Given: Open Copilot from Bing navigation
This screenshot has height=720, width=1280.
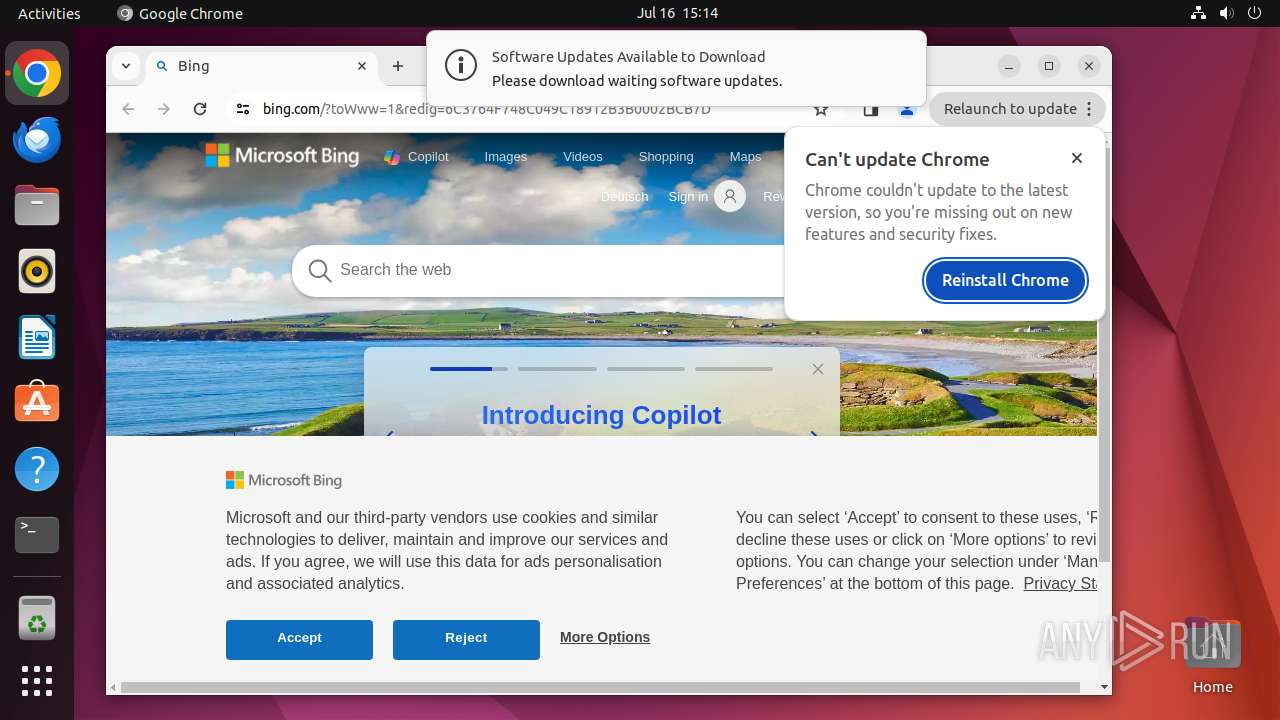Looking at the screenshot, I should pos(417,157).
